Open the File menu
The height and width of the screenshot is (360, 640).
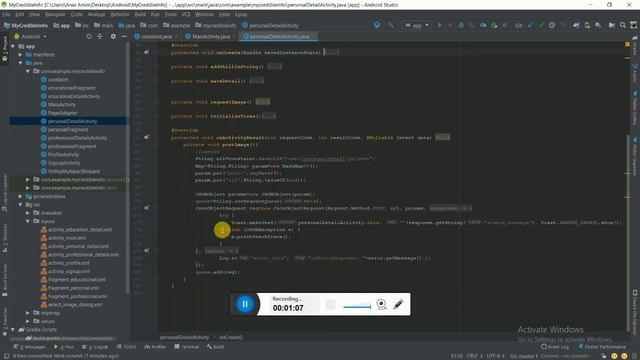(x=6, y=14)
